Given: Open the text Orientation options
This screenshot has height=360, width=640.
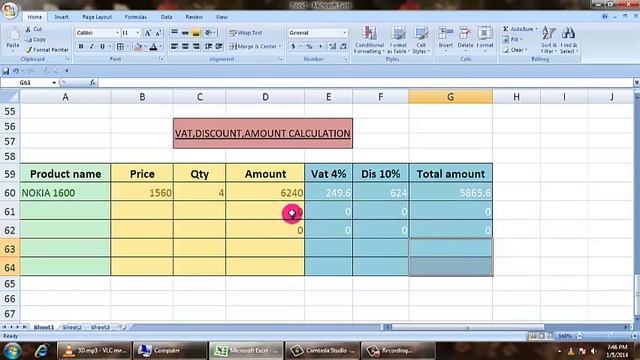Looking at the screenshot, I should point(209,33).
